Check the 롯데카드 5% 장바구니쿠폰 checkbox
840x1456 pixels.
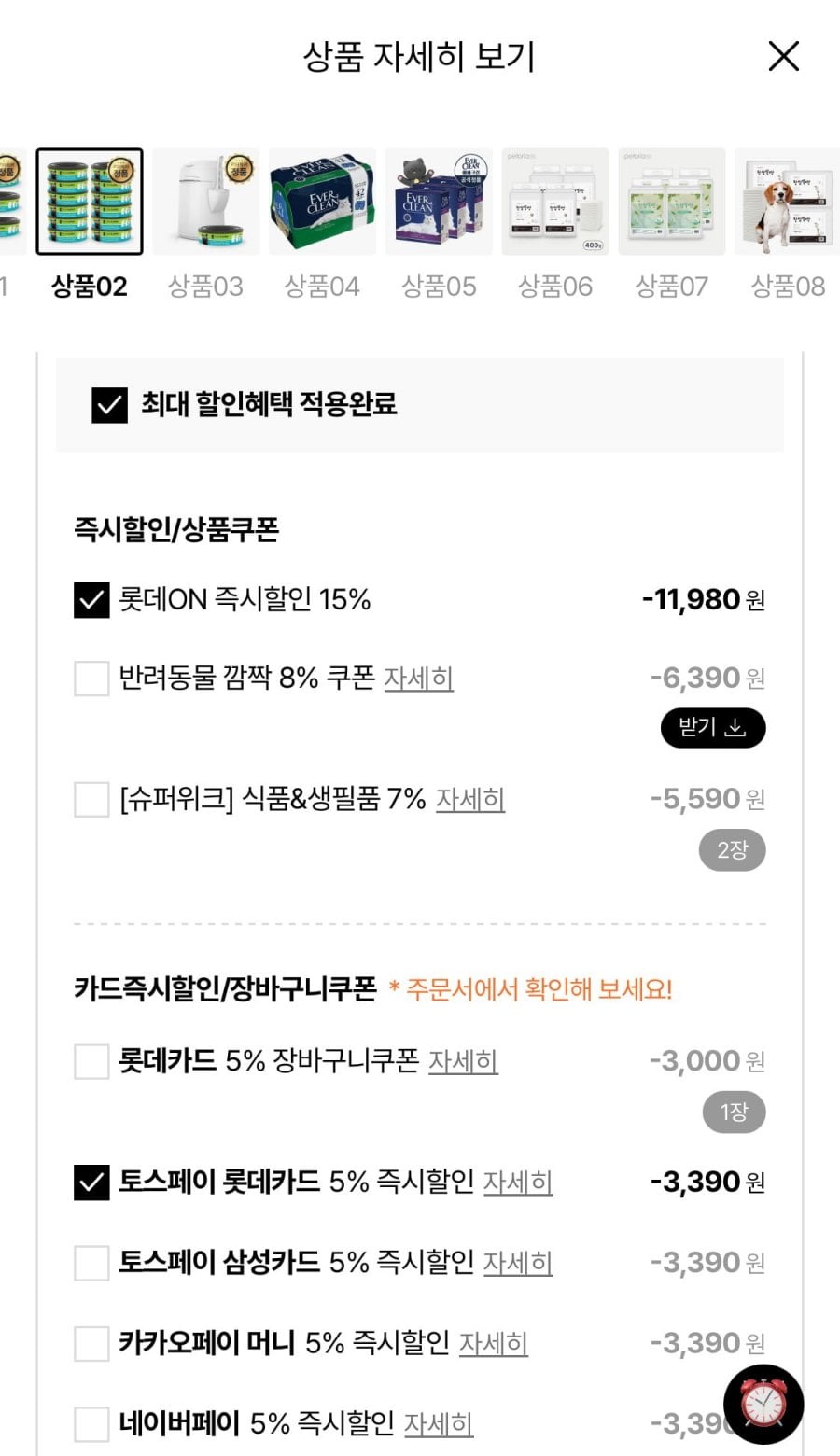click(x=91, y=1061)
